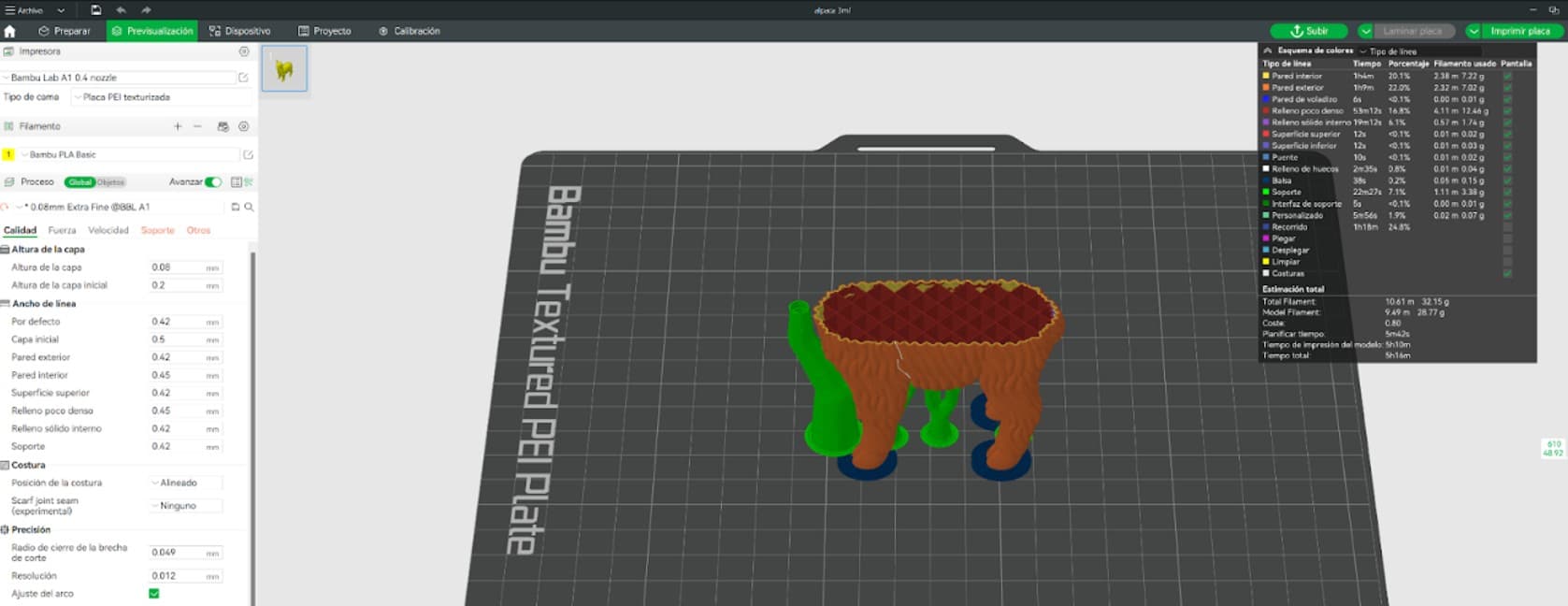The width and height of the screenshot is (1568, 606).
Task: Remove a filament with the minus icon
Action: click(197, 126)
